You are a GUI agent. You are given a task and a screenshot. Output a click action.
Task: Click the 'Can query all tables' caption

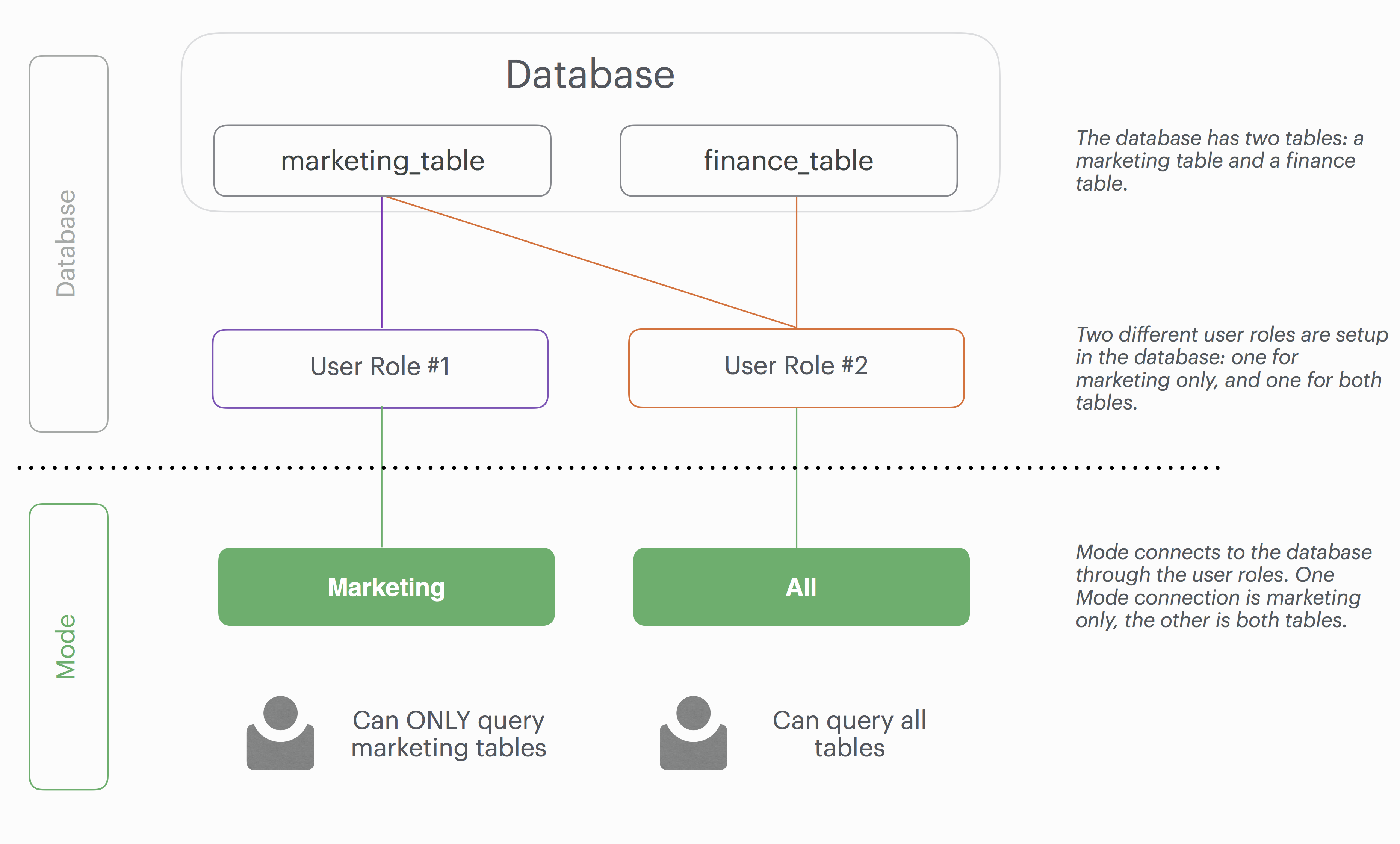(850, 734)
